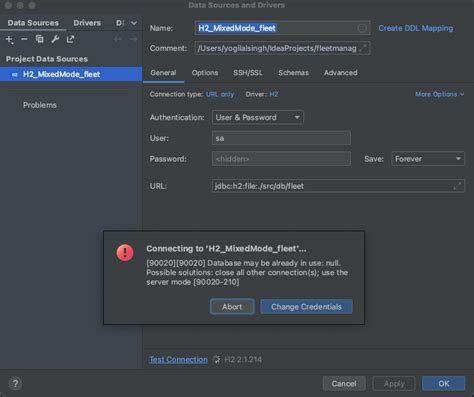Click the color circle in Name field
474x397 pixels.
click(362, 28)
